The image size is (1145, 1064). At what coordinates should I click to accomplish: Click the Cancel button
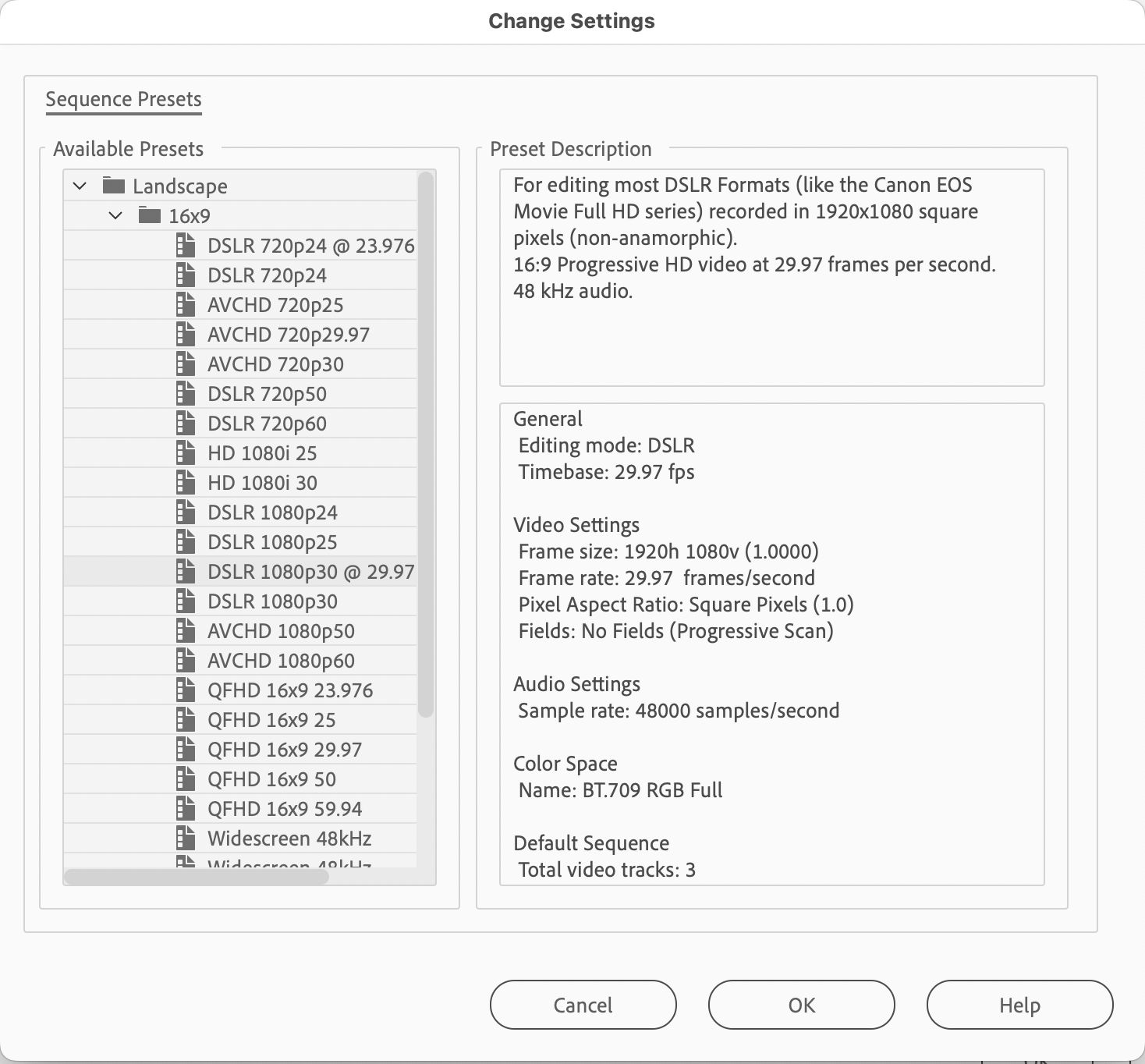coord(583,1005)
